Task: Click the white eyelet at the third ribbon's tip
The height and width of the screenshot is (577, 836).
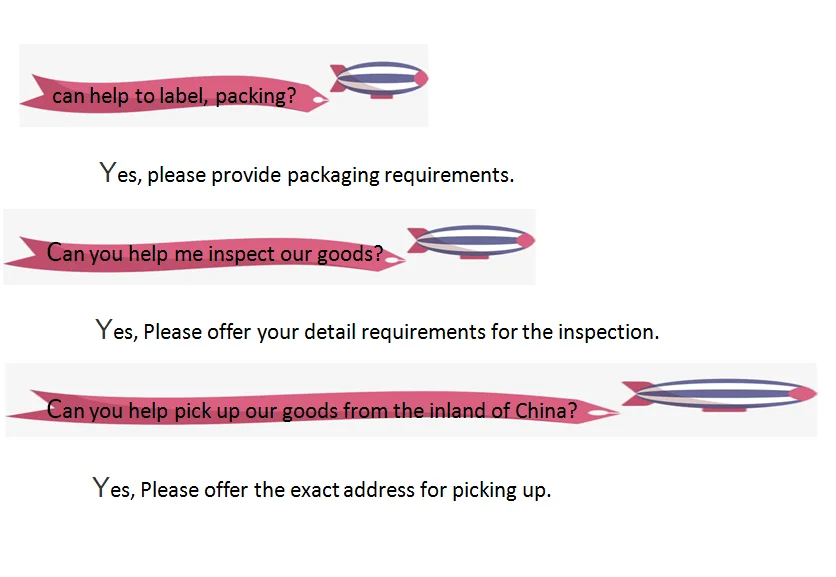Action: (599, 411)
